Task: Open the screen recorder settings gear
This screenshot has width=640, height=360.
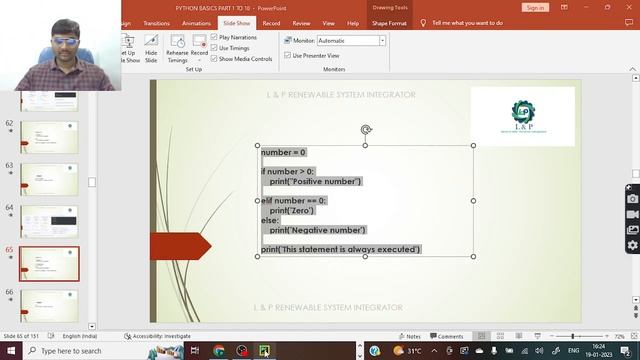Action: (x=632, y=245)
